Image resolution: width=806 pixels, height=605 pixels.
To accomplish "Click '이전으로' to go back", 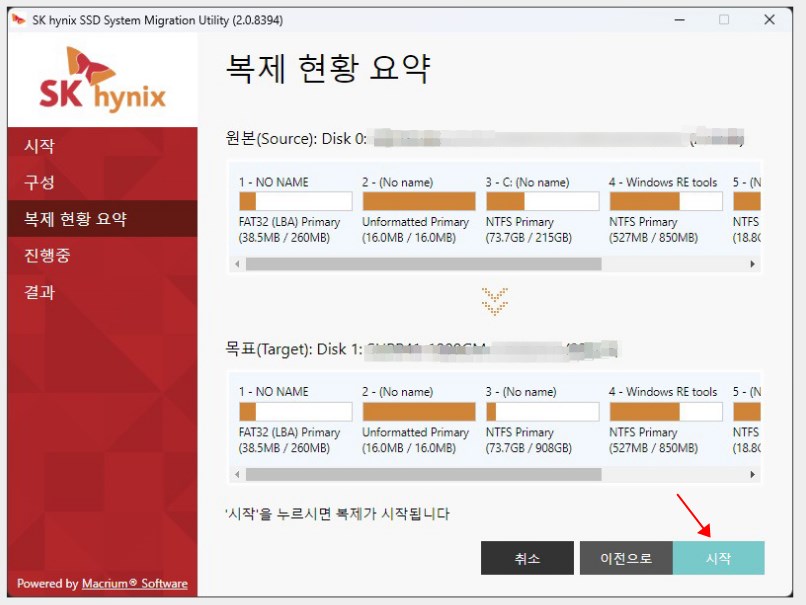I will coord(627,558).
